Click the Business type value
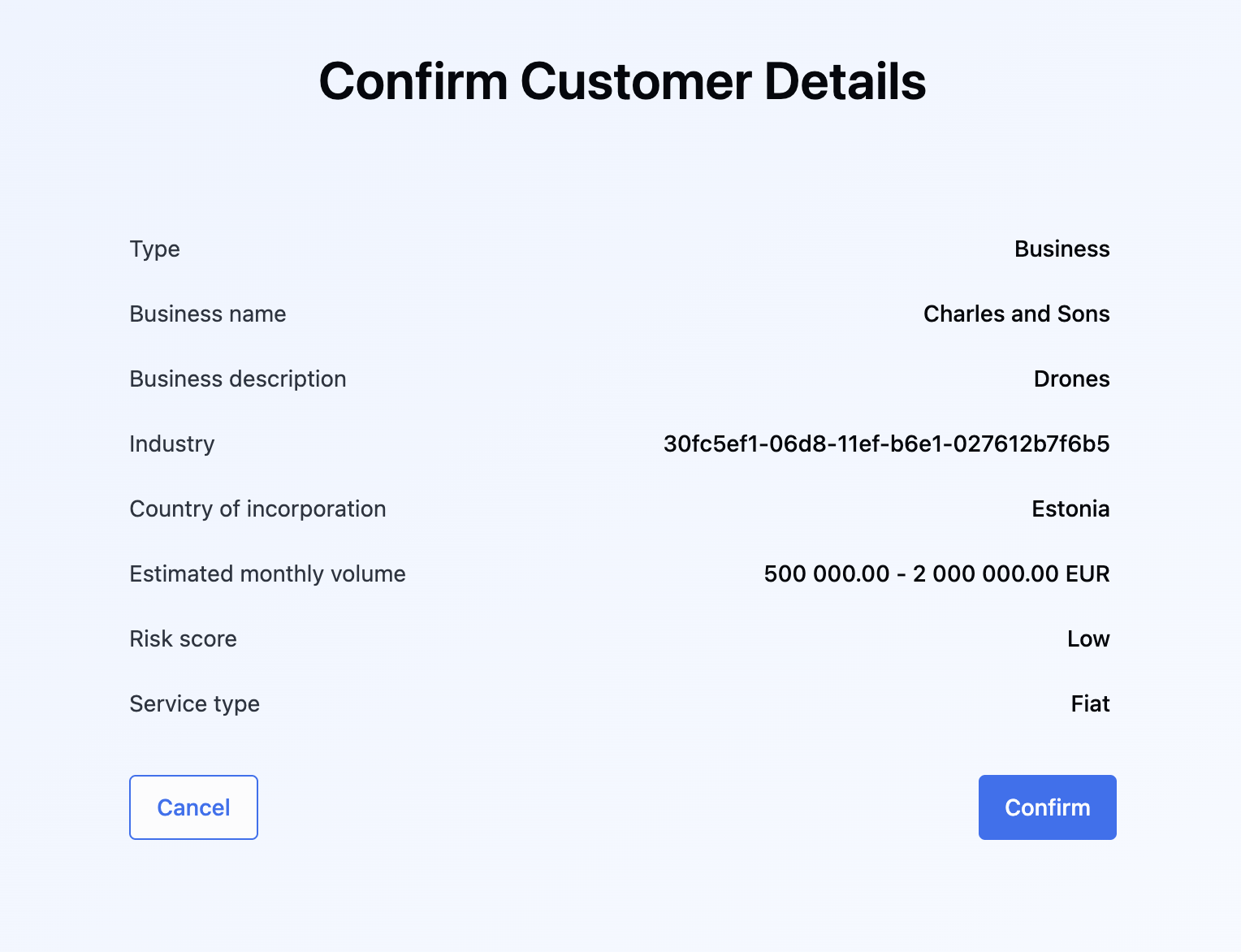This screenshot has height=952, width=1241. point(1062,249)
